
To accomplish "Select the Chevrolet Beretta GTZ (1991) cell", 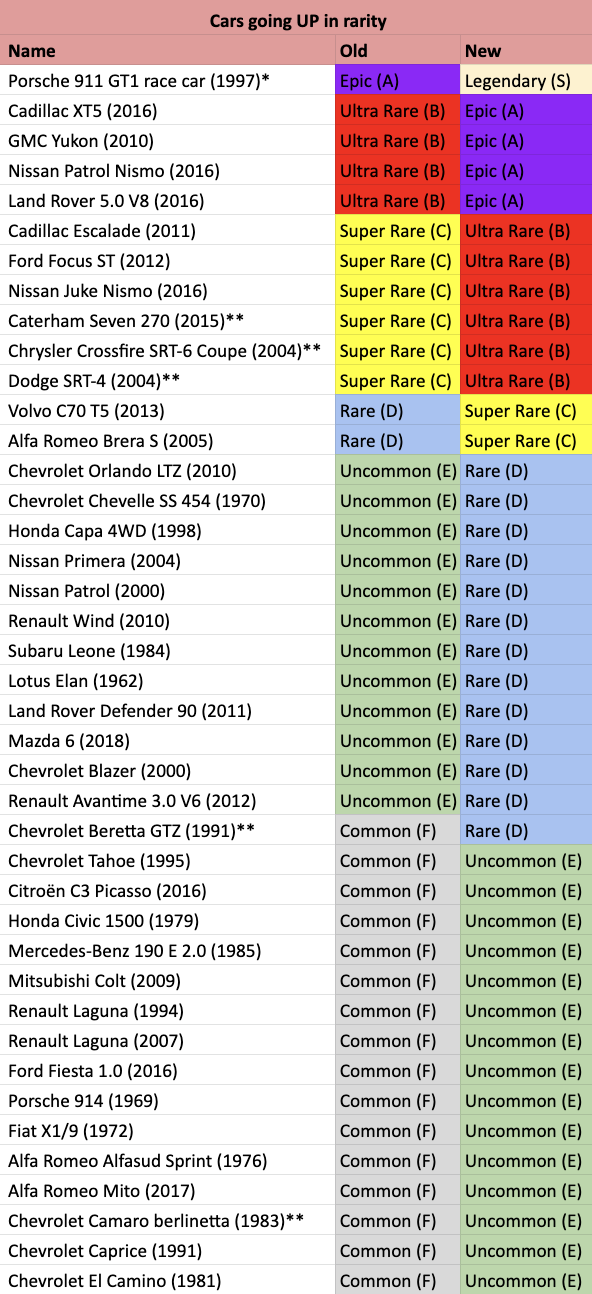I will click(168, 830).
